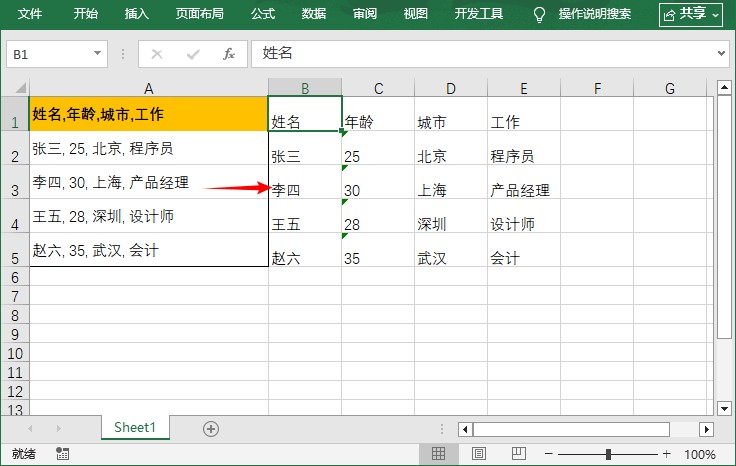
Task: Click previous sheet navigation arrow
Action: pos(31,428)
